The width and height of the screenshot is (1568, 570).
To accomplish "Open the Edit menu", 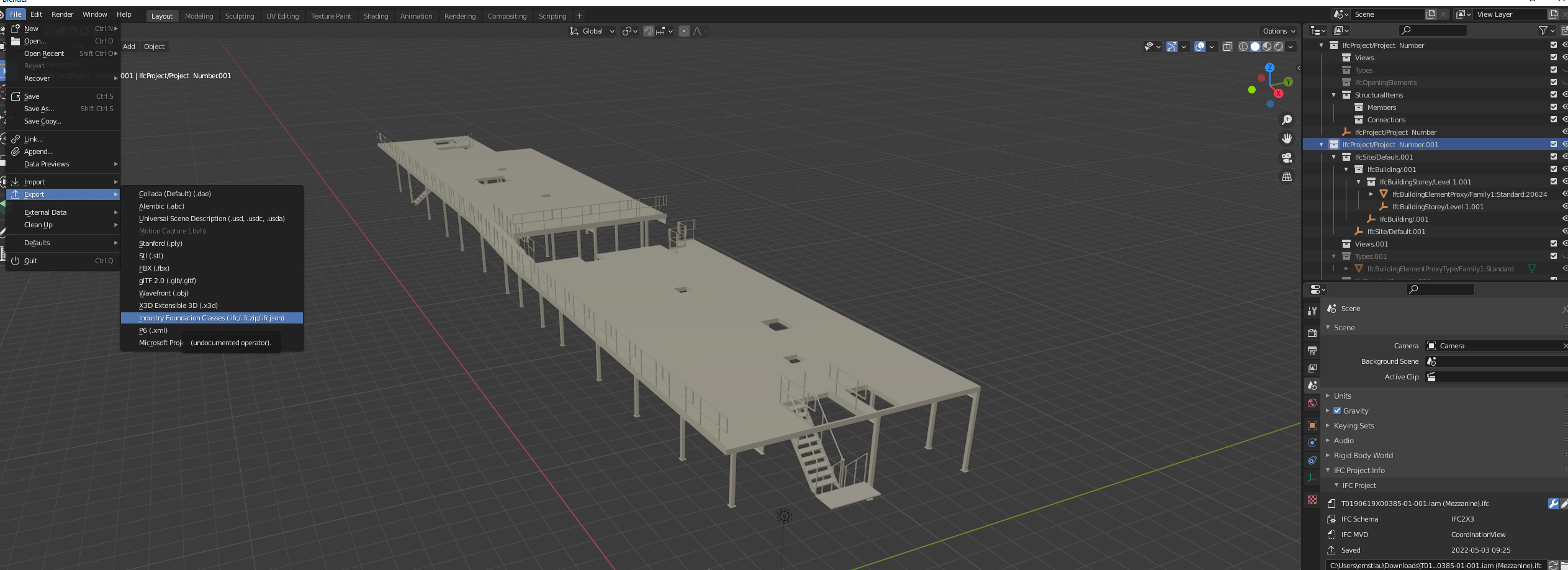I will coord(37,14).
